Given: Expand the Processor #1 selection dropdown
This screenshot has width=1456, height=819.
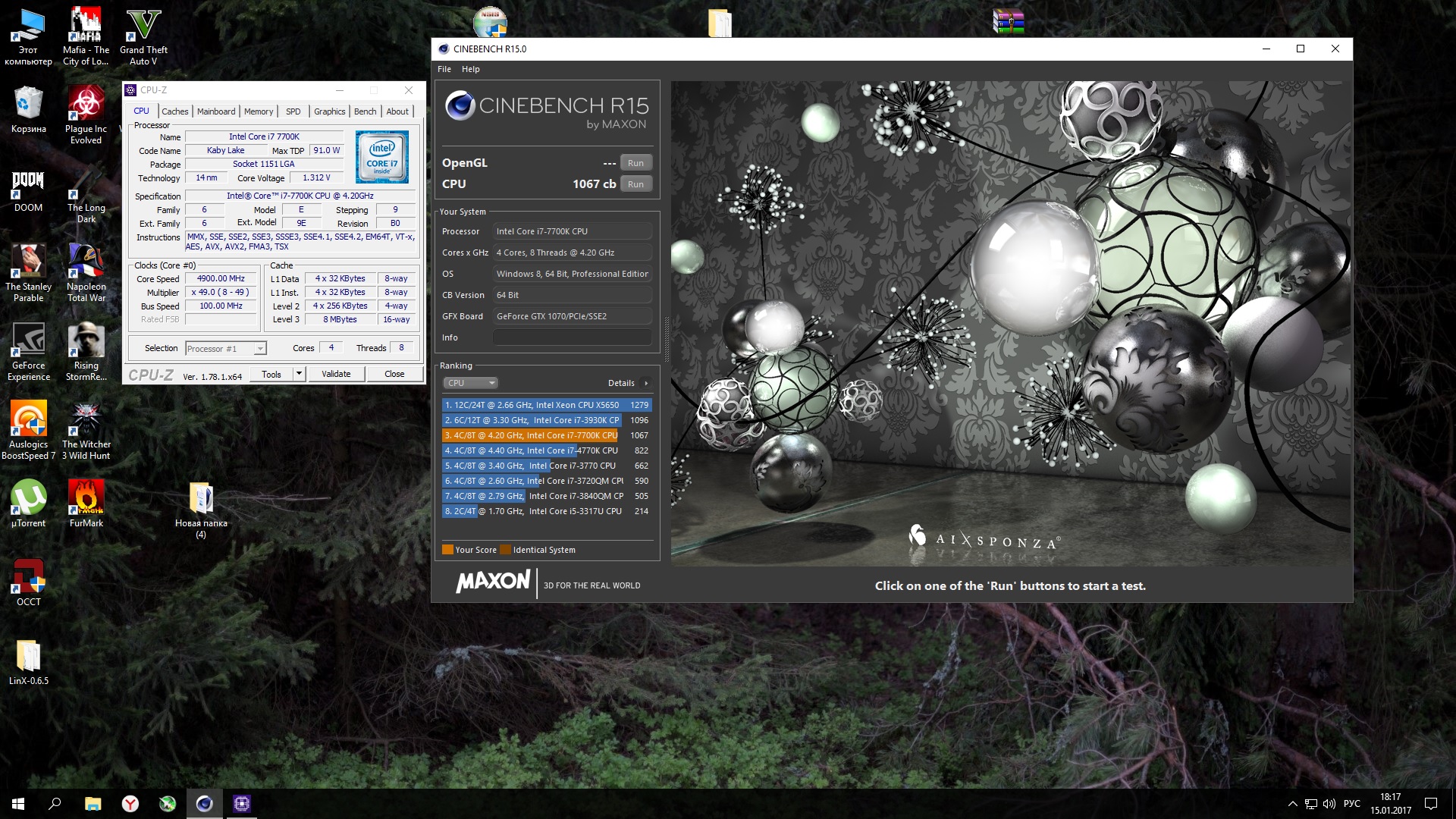Looking at the screenshot, I should coord(260,349).
